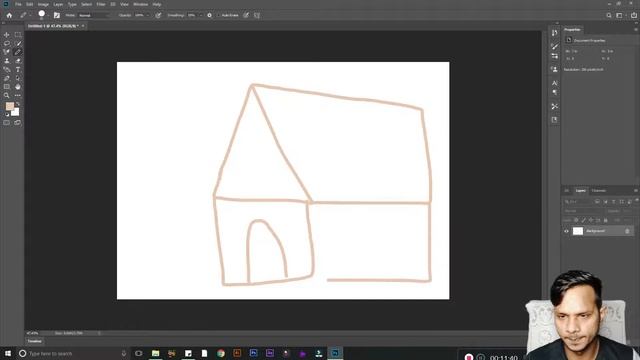Click the Windows taskbar search box
This screenshot has width=640, height=360.
(x=73, y=353)
